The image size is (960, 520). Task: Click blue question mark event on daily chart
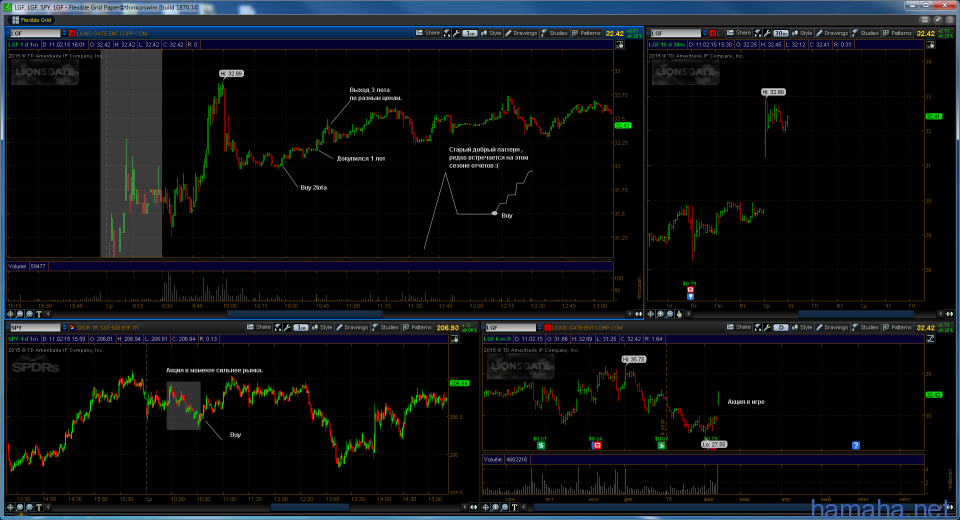point(856,445)
